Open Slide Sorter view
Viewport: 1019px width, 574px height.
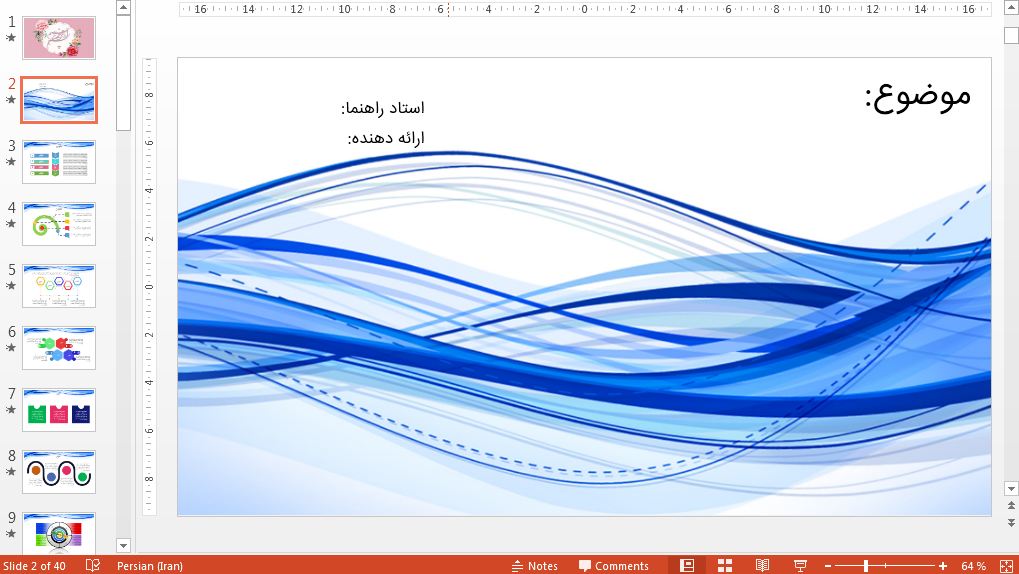click(725, 565)
